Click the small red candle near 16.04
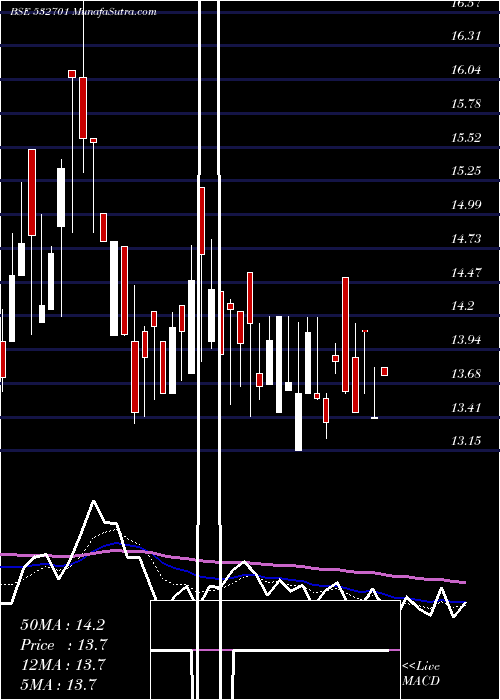This screenshot has height=700, width=500. [72, 74]
